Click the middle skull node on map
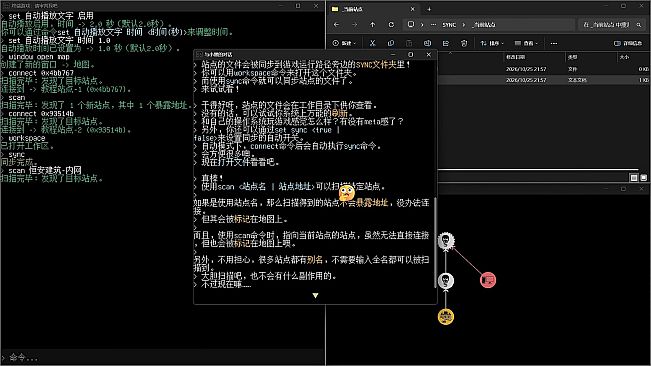 (x=445, y=281)
